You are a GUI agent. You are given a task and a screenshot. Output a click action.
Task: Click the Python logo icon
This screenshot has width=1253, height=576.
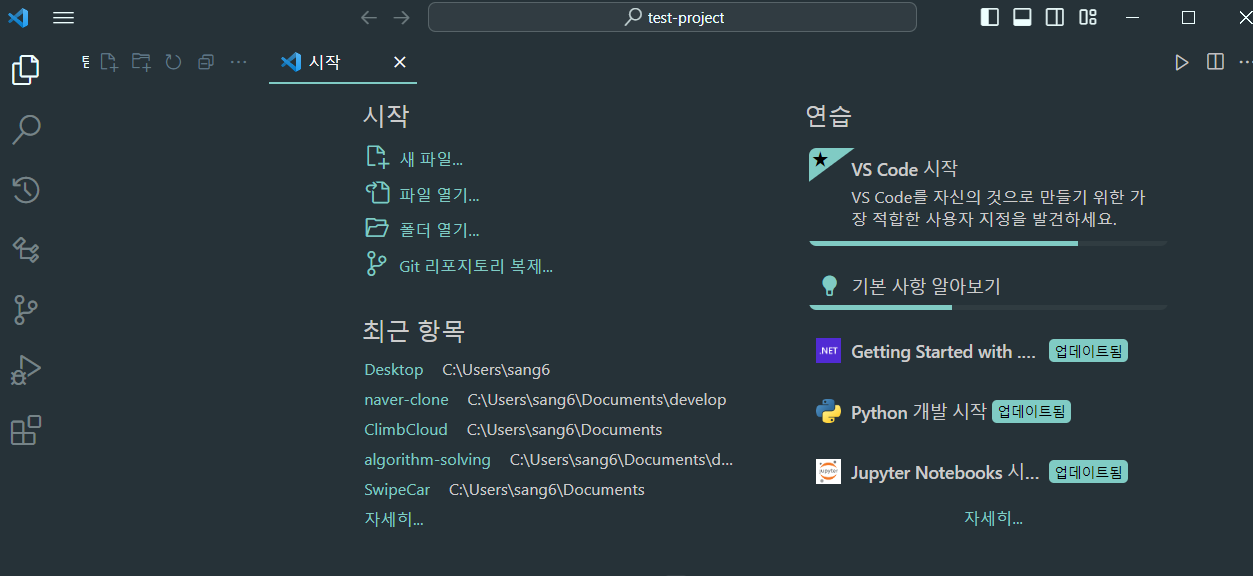(828, 411)
